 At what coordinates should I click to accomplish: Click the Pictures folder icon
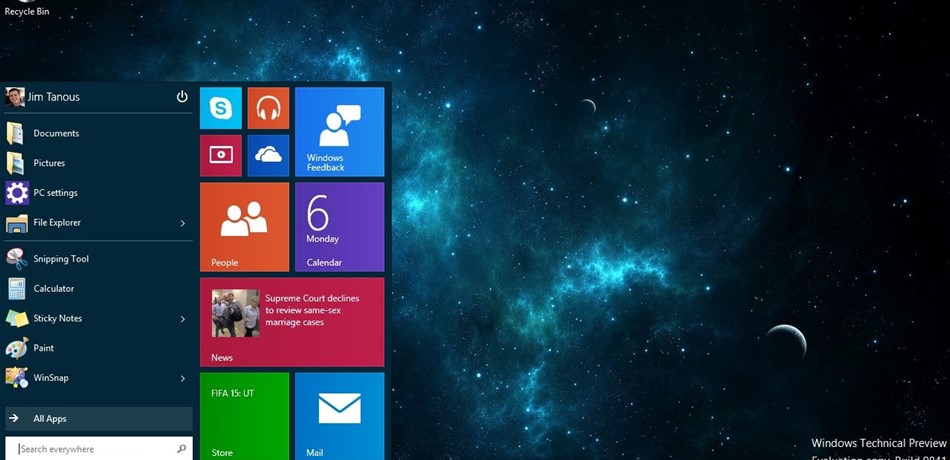point(15,163)
